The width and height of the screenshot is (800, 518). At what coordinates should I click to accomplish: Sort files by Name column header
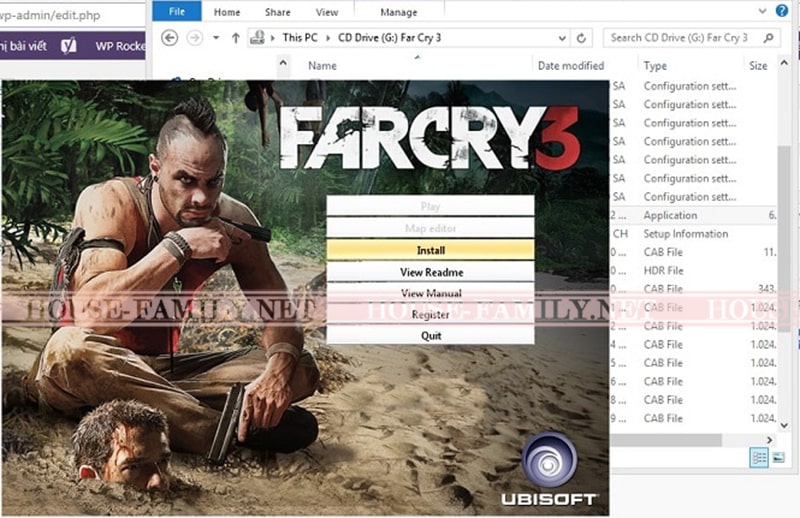322,66
